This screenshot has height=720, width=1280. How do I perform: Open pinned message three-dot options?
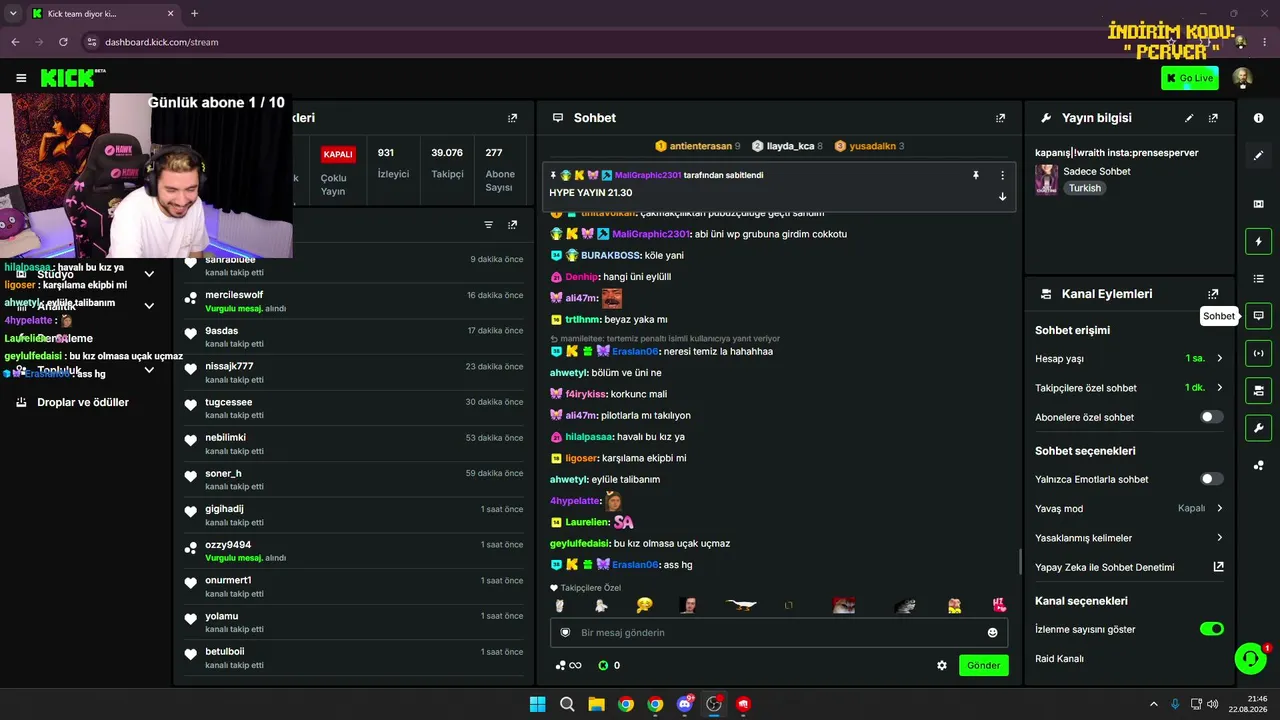point(1002,175)
